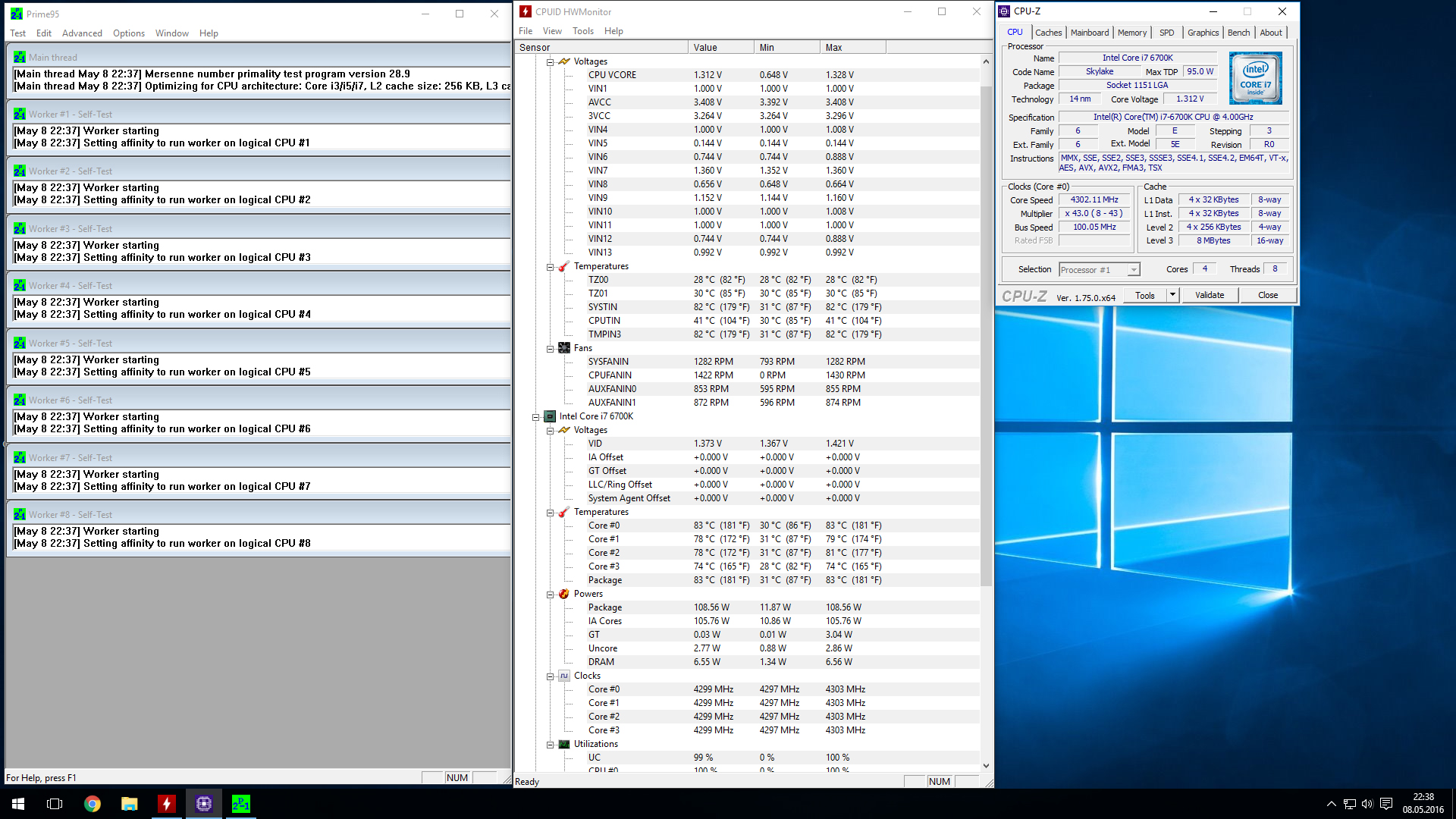
Task: Collapse the Utilizations tree node
Action: click(x=551, y=745)
